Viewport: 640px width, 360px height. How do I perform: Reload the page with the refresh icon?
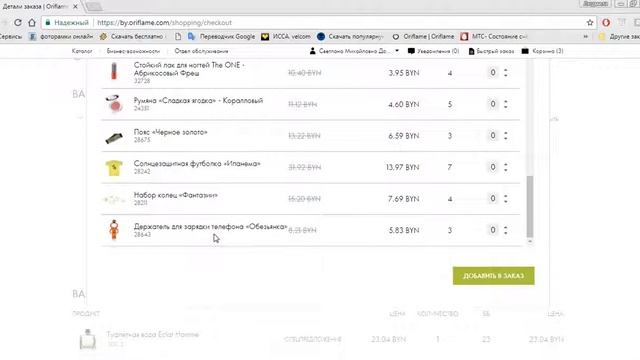(x=18, y=23)
